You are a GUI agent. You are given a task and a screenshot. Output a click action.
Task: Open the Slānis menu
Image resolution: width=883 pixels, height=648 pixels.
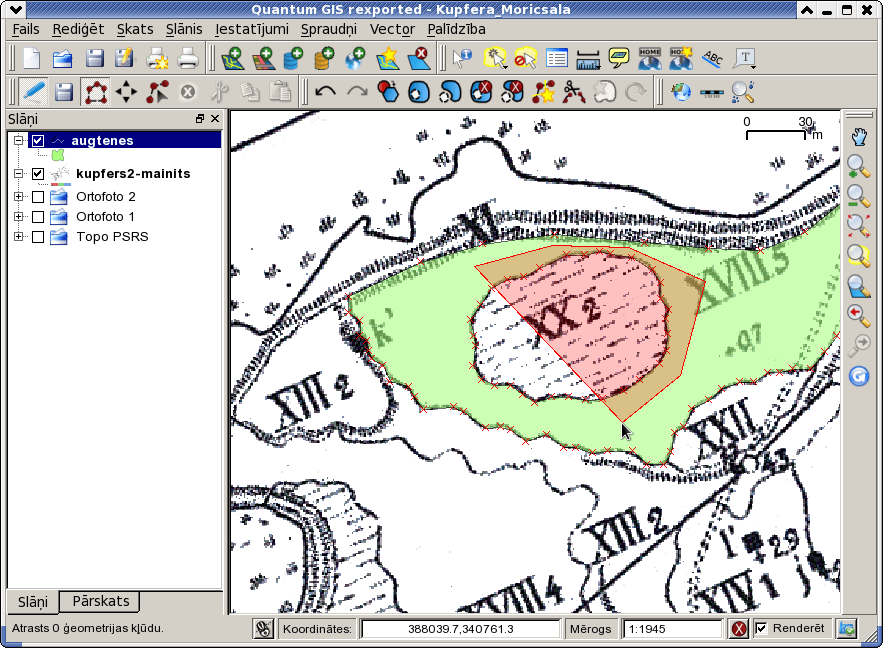pos(184,29)
